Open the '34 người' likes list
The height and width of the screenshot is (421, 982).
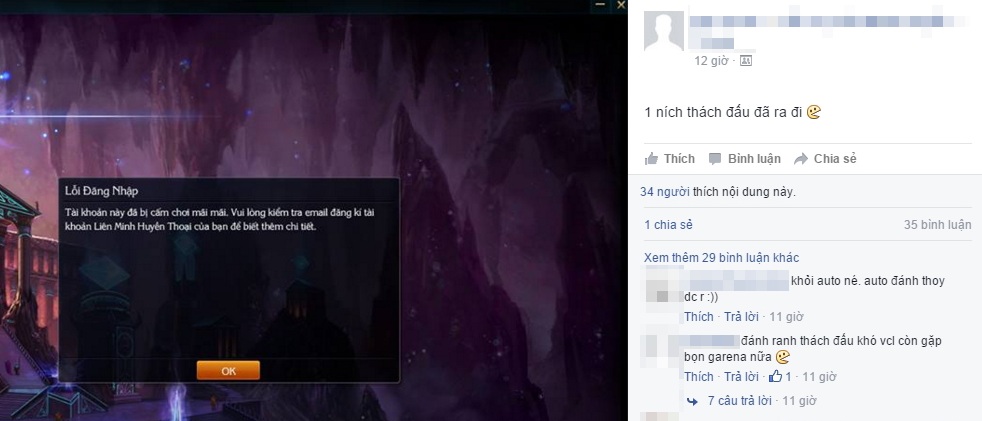coord(664,192)
